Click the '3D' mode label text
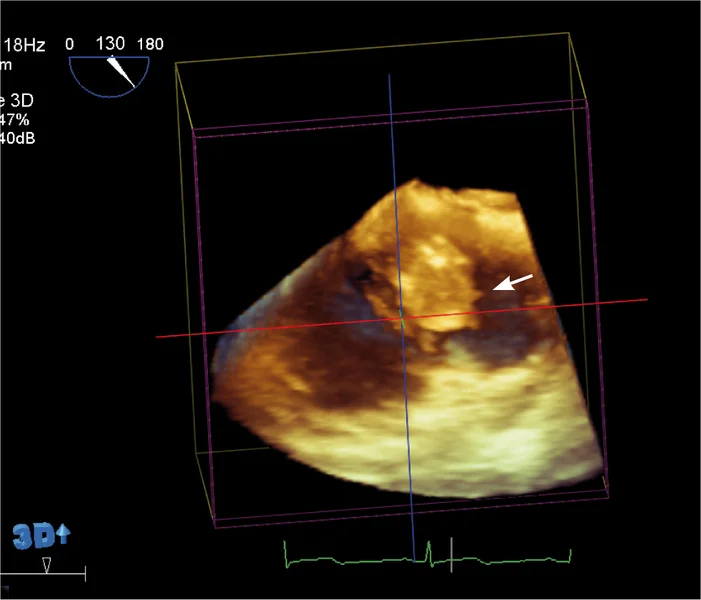 21,101
